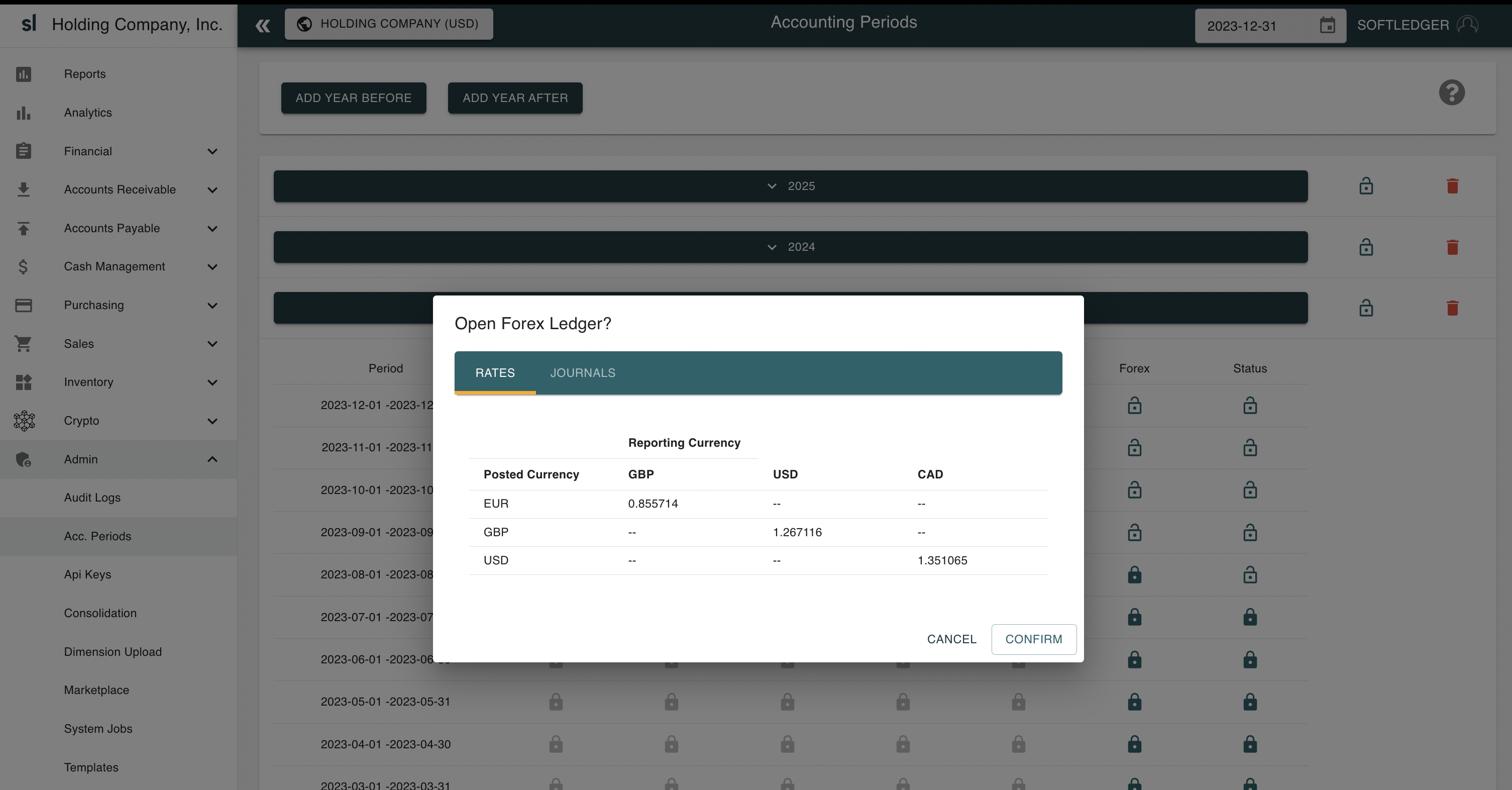Expand the 2024 year bar
The height and width of the screenshot is (790, 1512).
tap(790, 247)
